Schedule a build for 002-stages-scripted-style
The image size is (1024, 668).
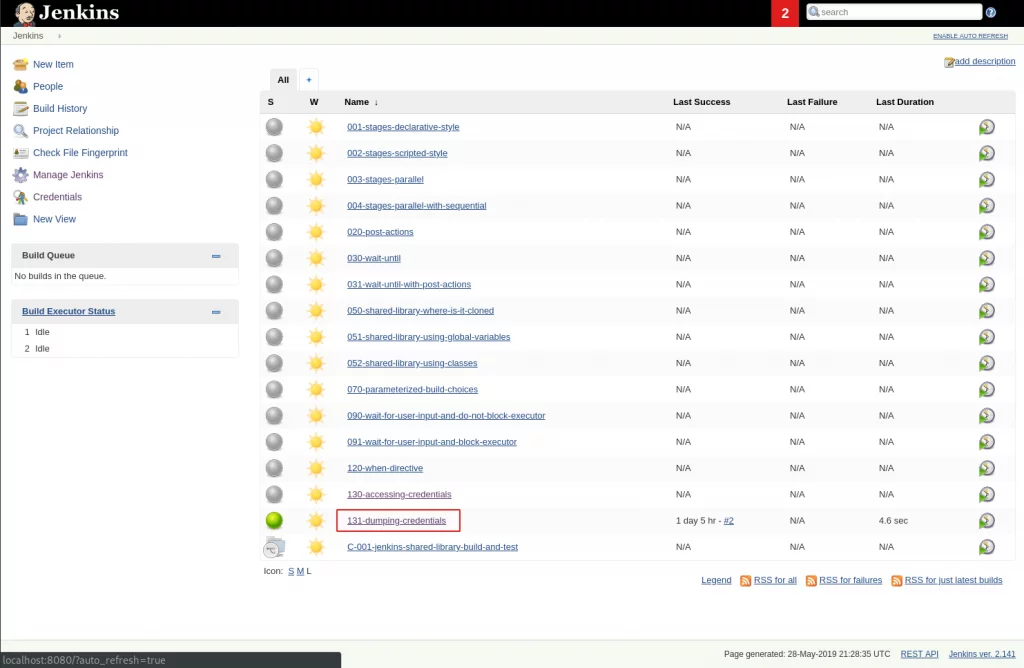pos(987,153)
